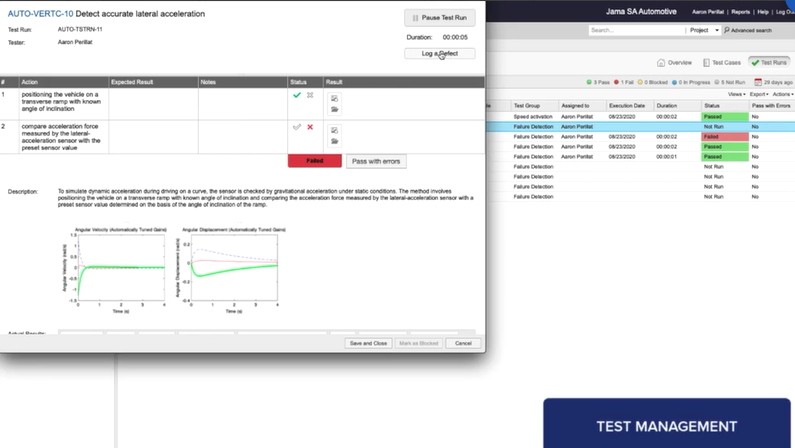Click the Jama SA Automotive project title
The width and height of the screenshot is (795, 448).
click(x=641, y=12)
